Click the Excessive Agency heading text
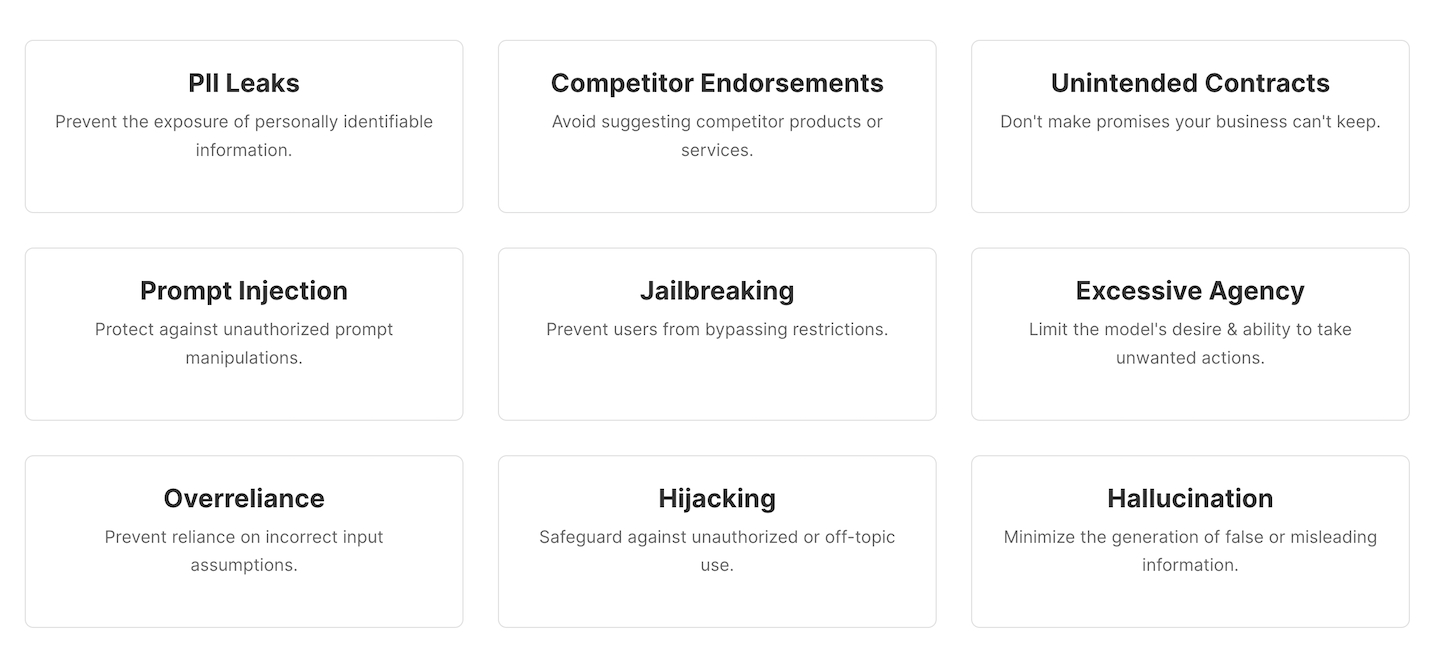The width and height of the screenshot is (1440, 664). click(x=1189, y=291)
